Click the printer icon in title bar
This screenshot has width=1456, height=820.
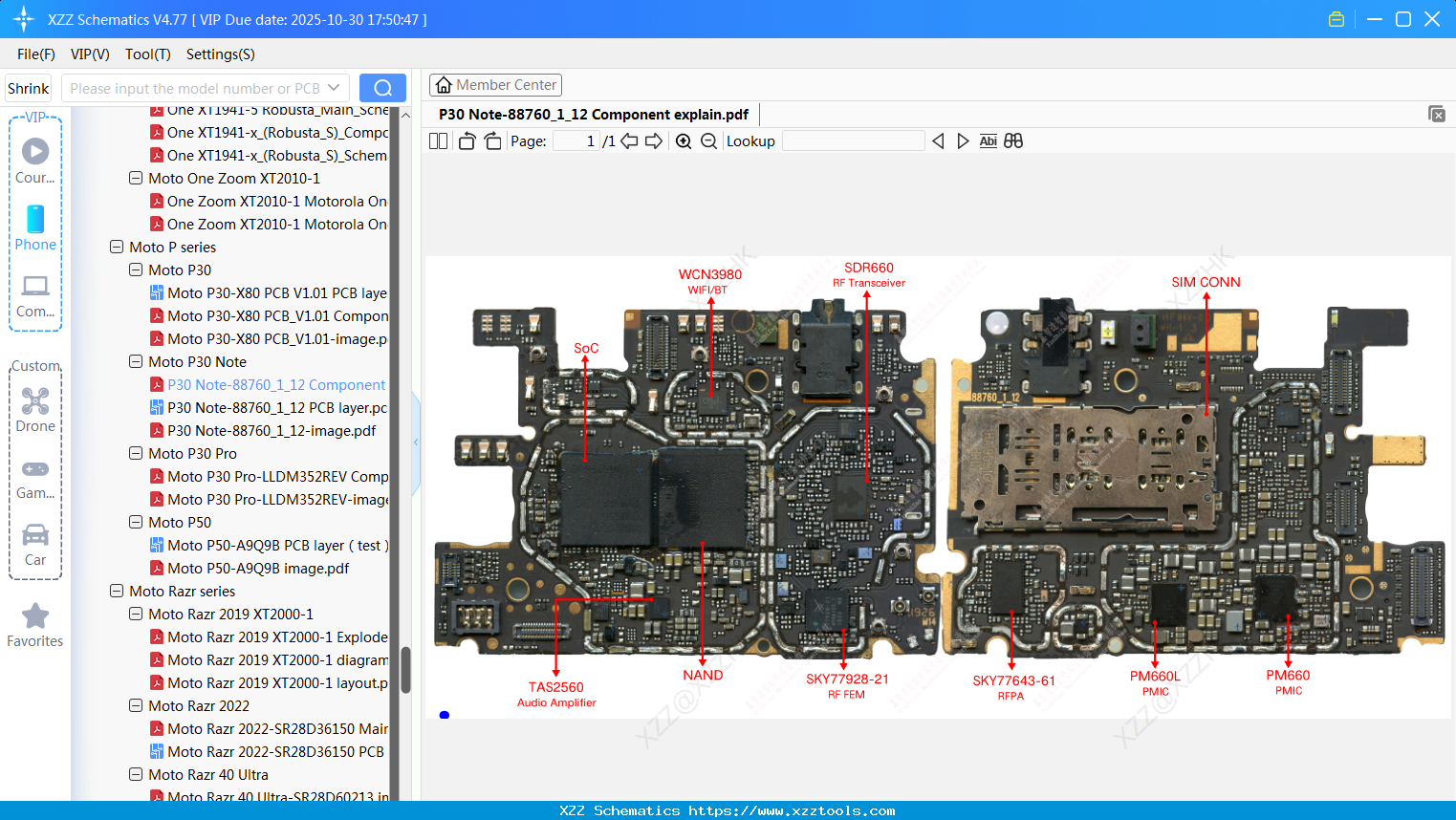(1336, 18)
